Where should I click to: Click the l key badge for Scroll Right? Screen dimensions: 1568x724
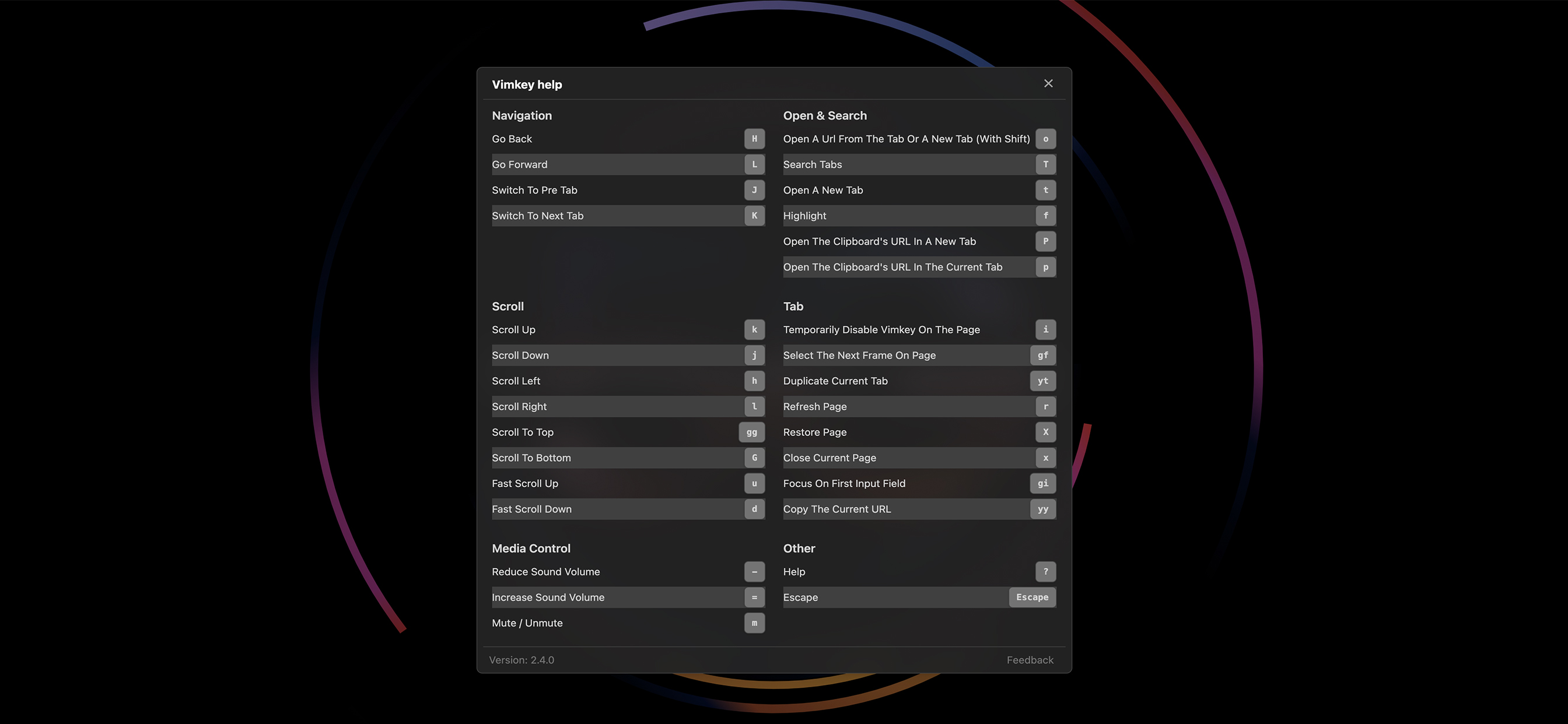click(x=754, y=406)
